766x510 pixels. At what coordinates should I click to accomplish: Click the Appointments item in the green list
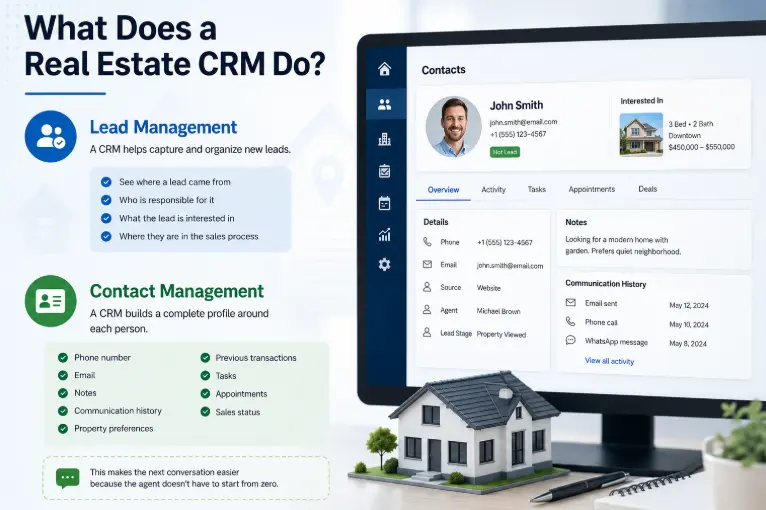click(x=241, y=394)
